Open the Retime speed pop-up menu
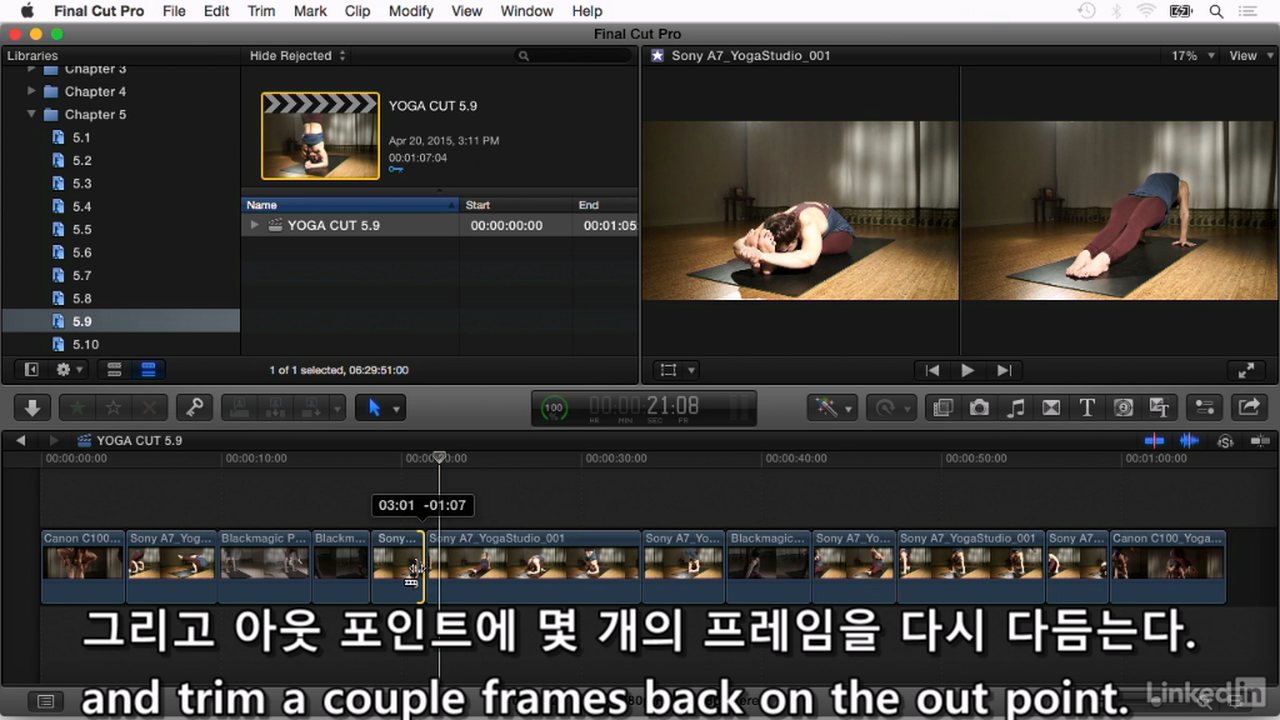This screenshot has width=1280, height=720. [x=890, y=407]
